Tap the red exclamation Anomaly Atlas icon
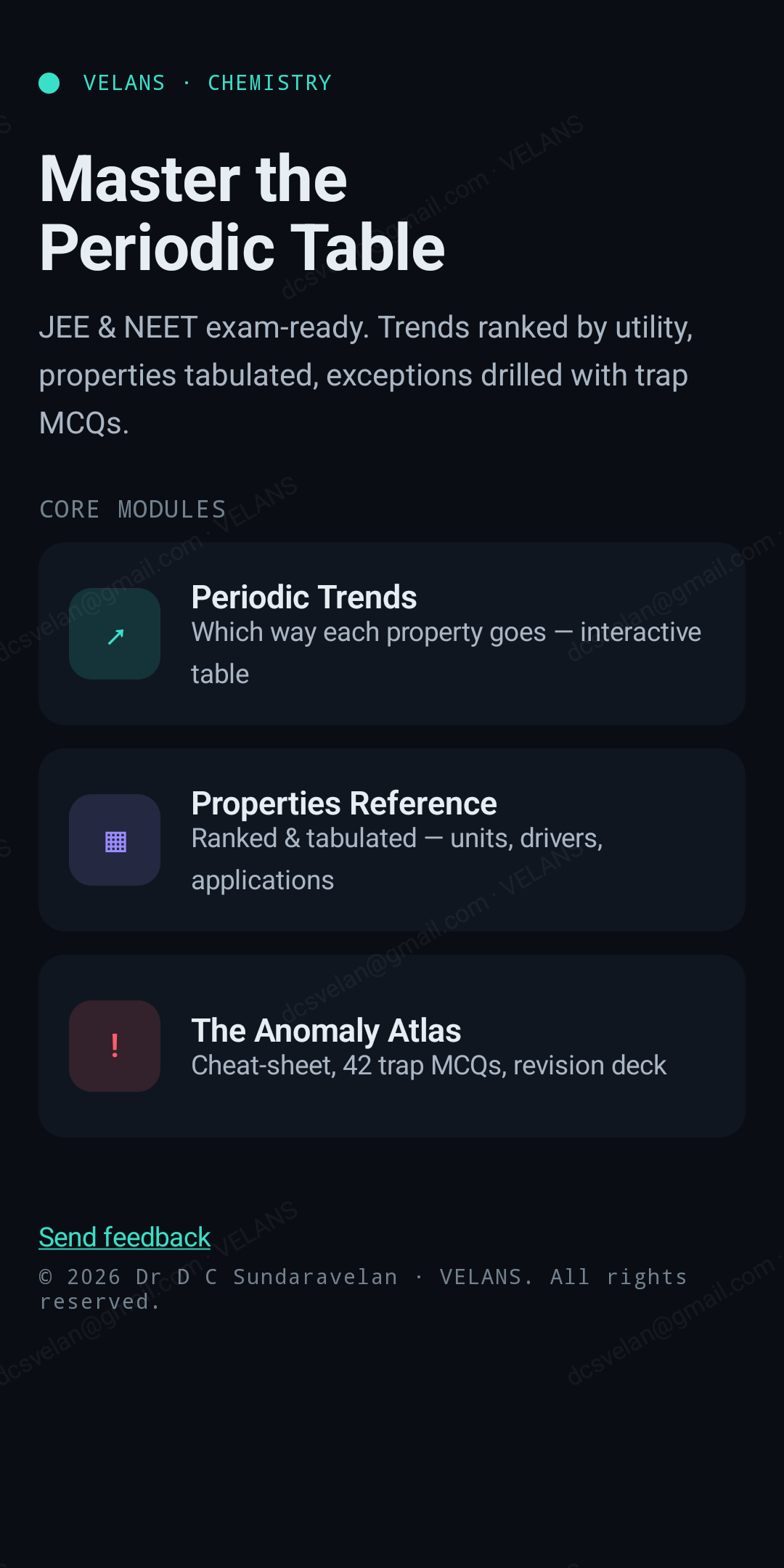The width and height of the screenshot is (784, 1568). click(115, 1046)
